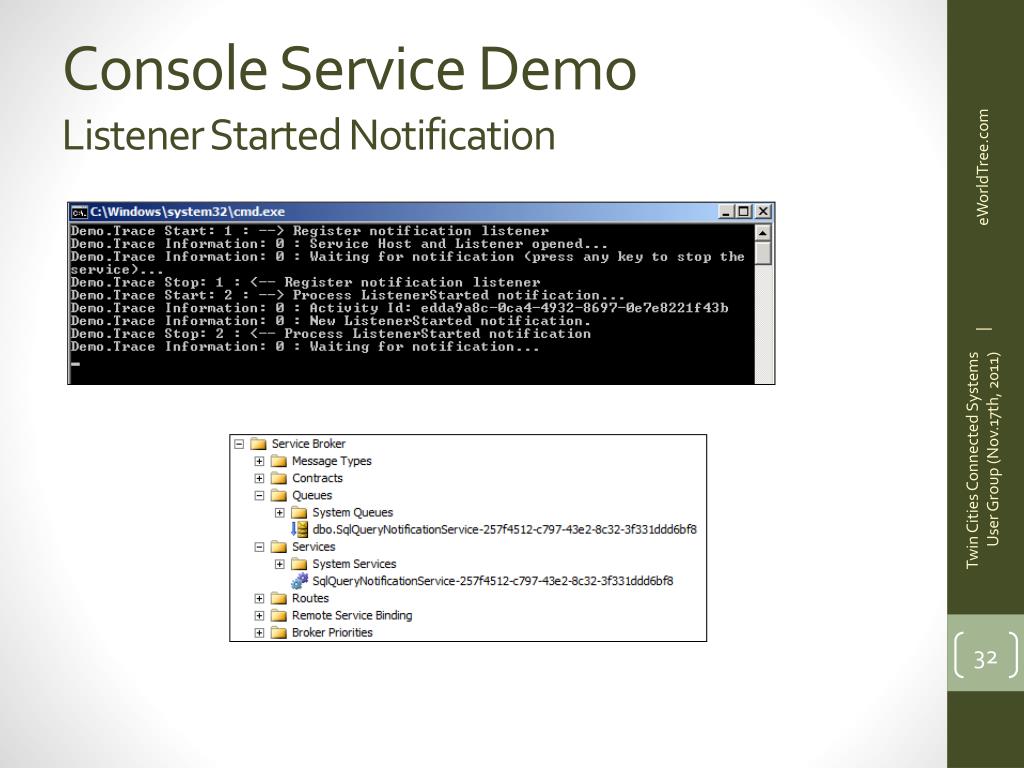This screenshot has height=768, width=1024.
Task: Expand the Contracts node
Action: pyautogui.click(x=259, y=478)
